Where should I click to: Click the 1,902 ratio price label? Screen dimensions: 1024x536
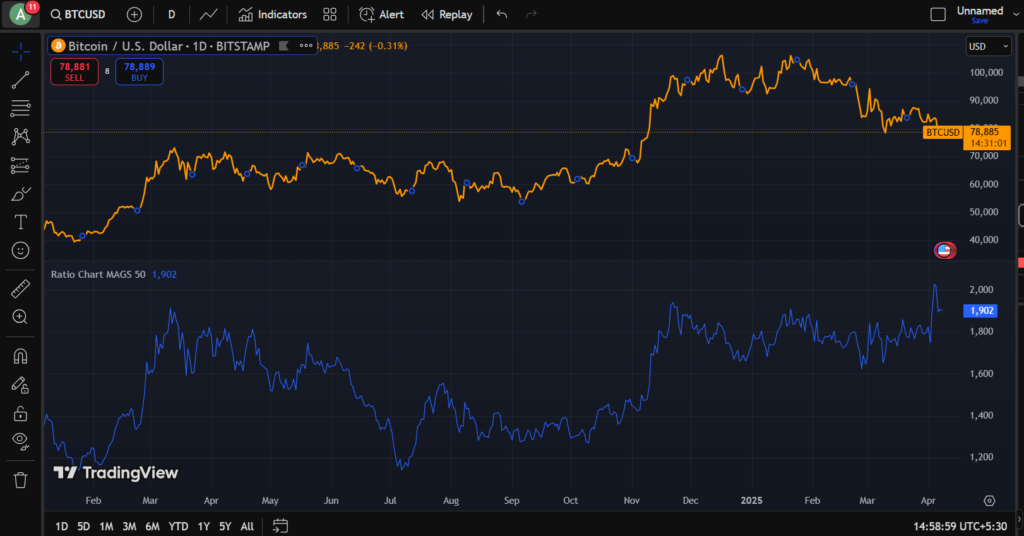(x=980, y=311)
